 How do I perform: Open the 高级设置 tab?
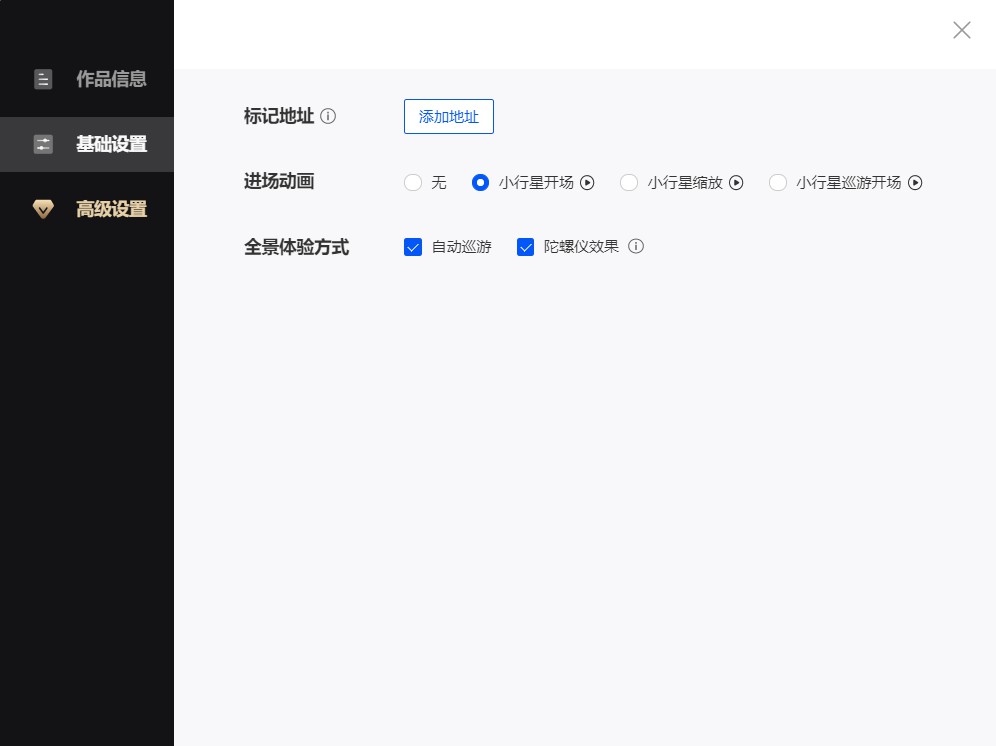pos(87,209)
